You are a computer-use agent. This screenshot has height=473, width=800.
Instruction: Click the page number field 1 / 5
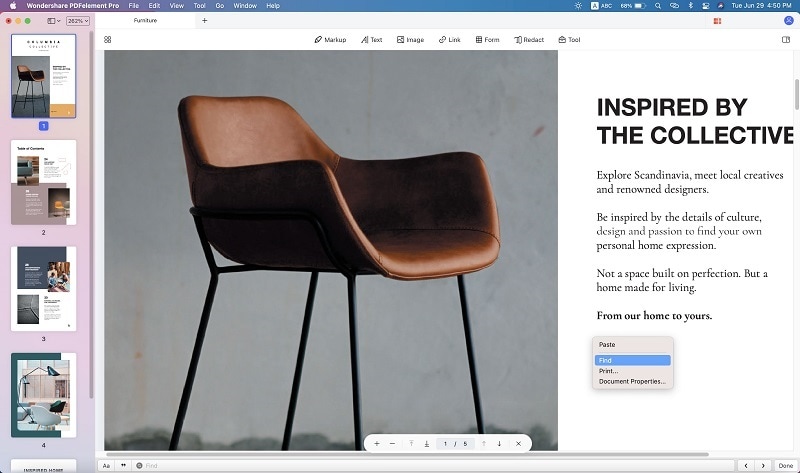455,443
